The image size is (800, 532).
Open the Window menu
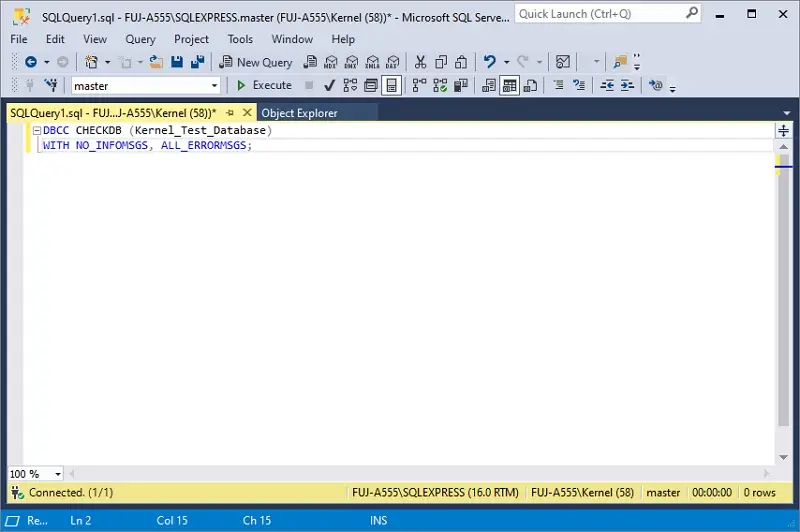tap(292, 39)
